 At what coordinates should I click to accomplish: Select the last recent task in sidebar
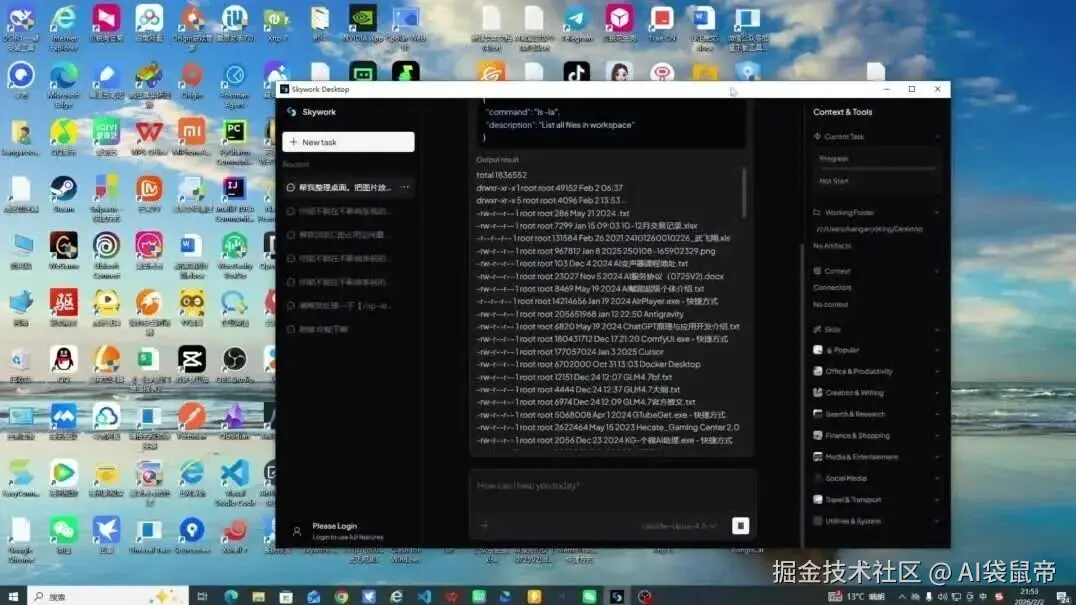click(x=348, y=329)
